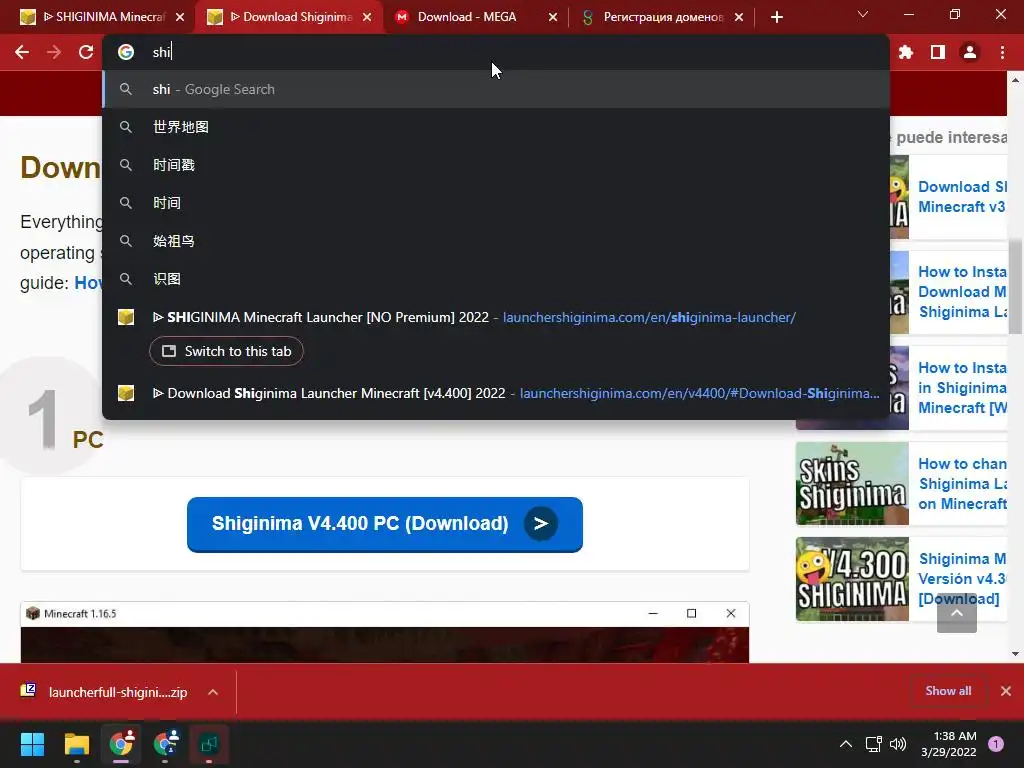The width and height of the screenshot is (1024, 768).
Task: Click 'Switch to this tab' button
Action: 226,351
